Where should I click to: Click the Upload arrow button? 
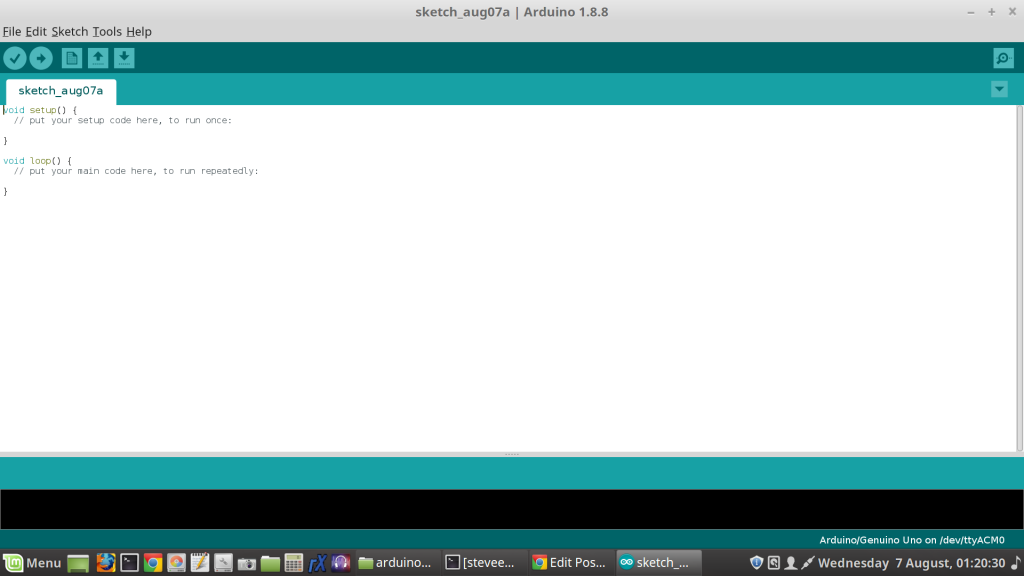pyautogui.click(x=41, y=58)
